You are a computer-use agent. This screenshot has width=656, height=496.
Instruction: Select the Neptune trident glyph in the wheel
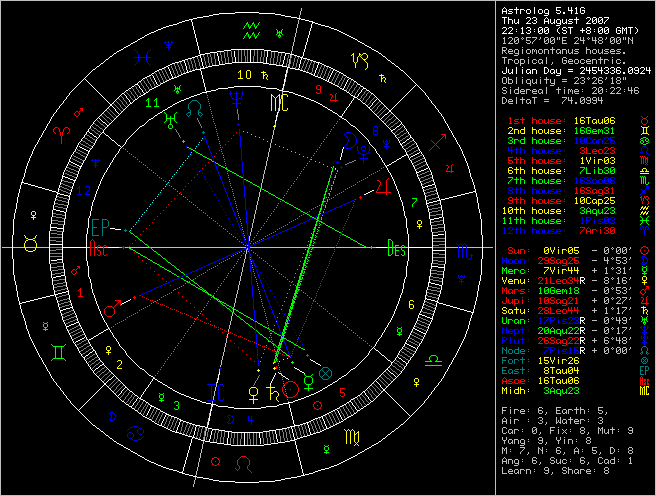(236, 99)
